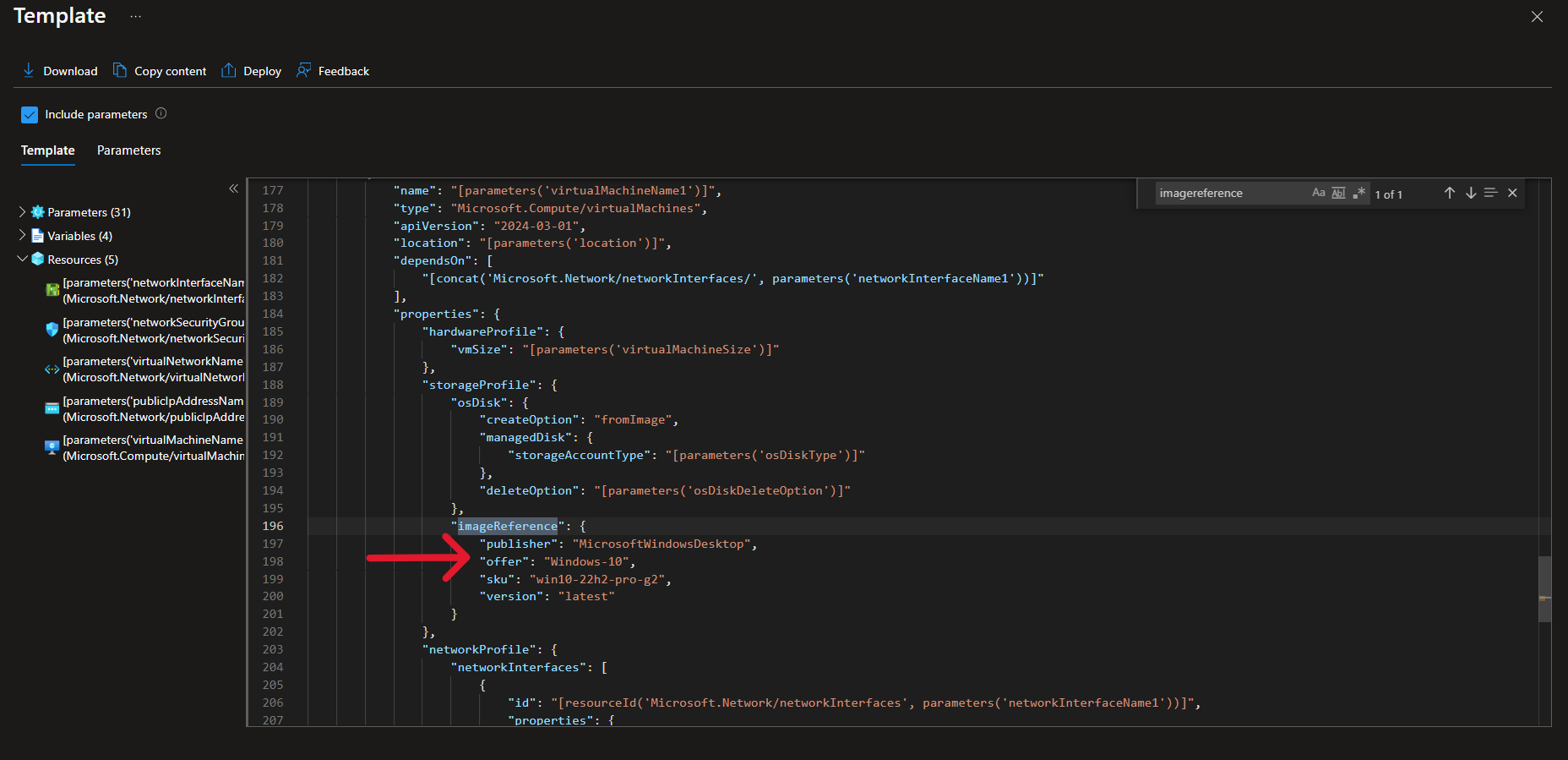Expand the Parameters (31) tree node
The width and height of the screenshot is (1568, 760).
(22, 212)
